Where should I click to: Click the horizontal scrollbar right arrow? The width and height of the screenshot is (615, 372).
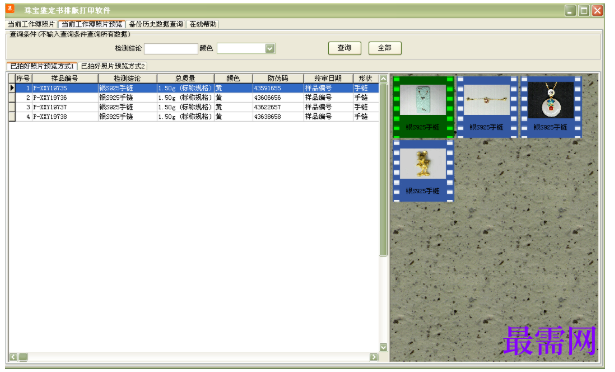click(x=374, y=357)
